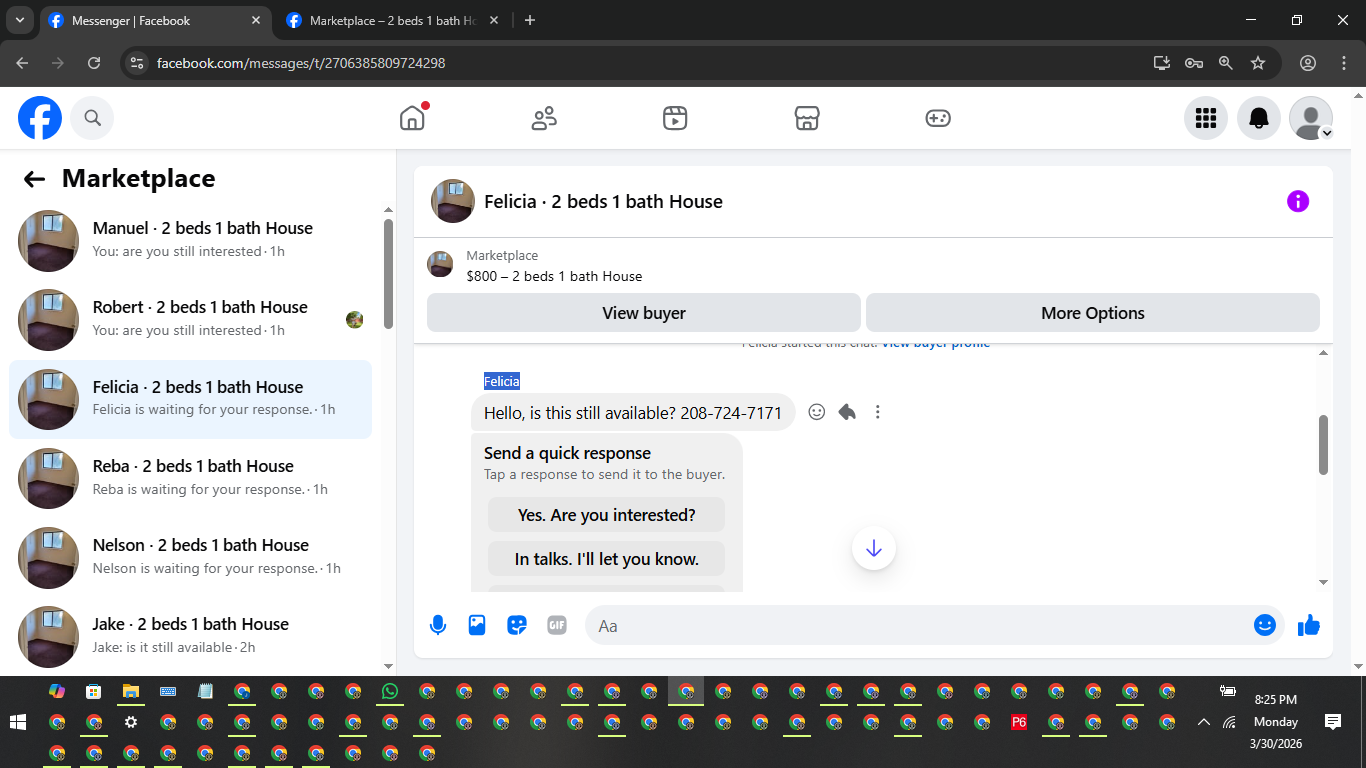Click the View buyer profile link

point(936,343)
